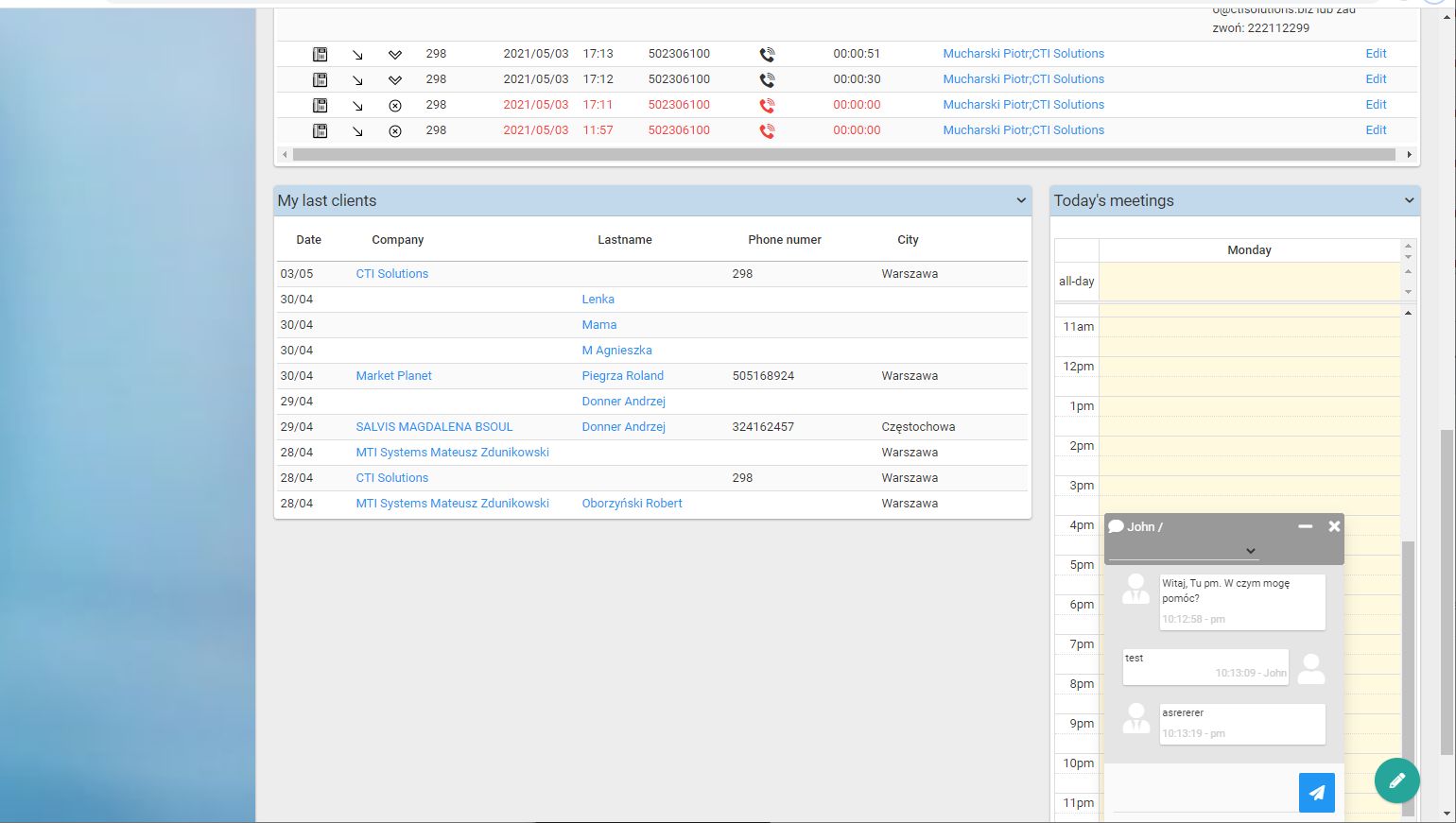The width and height of the screenshot is (1456, 823).
Task: Click the Phone numer column header
Action: tap(784, 240)
